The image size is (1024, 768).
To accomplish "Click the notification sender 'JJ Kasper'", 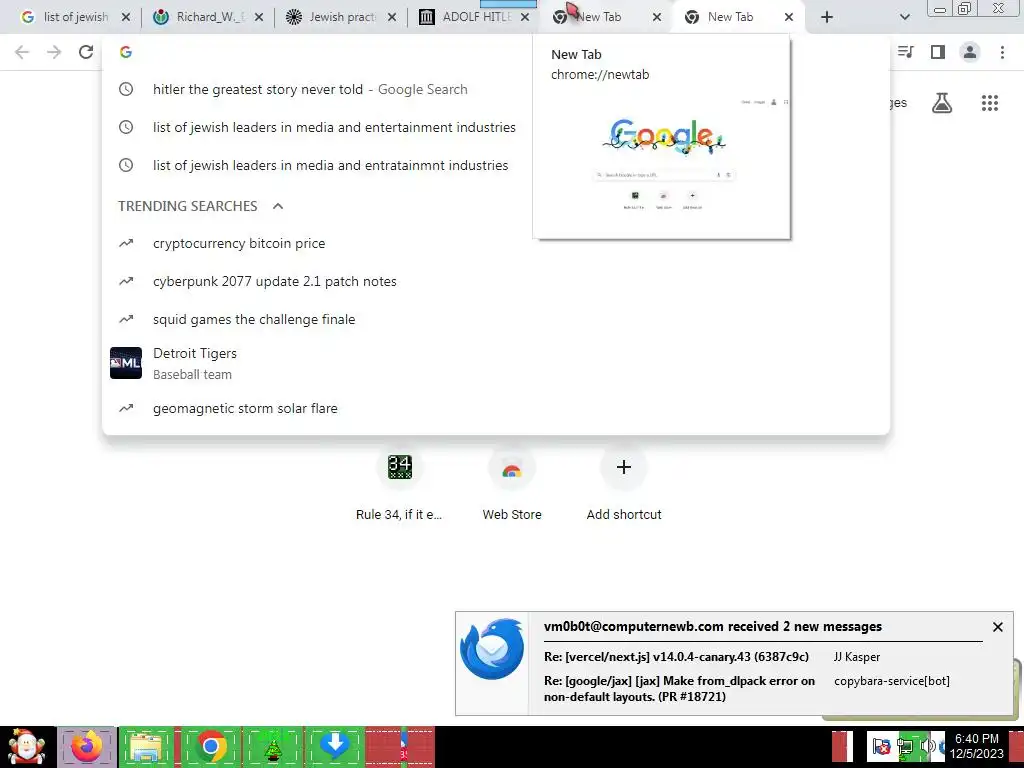I will (857, 657).
